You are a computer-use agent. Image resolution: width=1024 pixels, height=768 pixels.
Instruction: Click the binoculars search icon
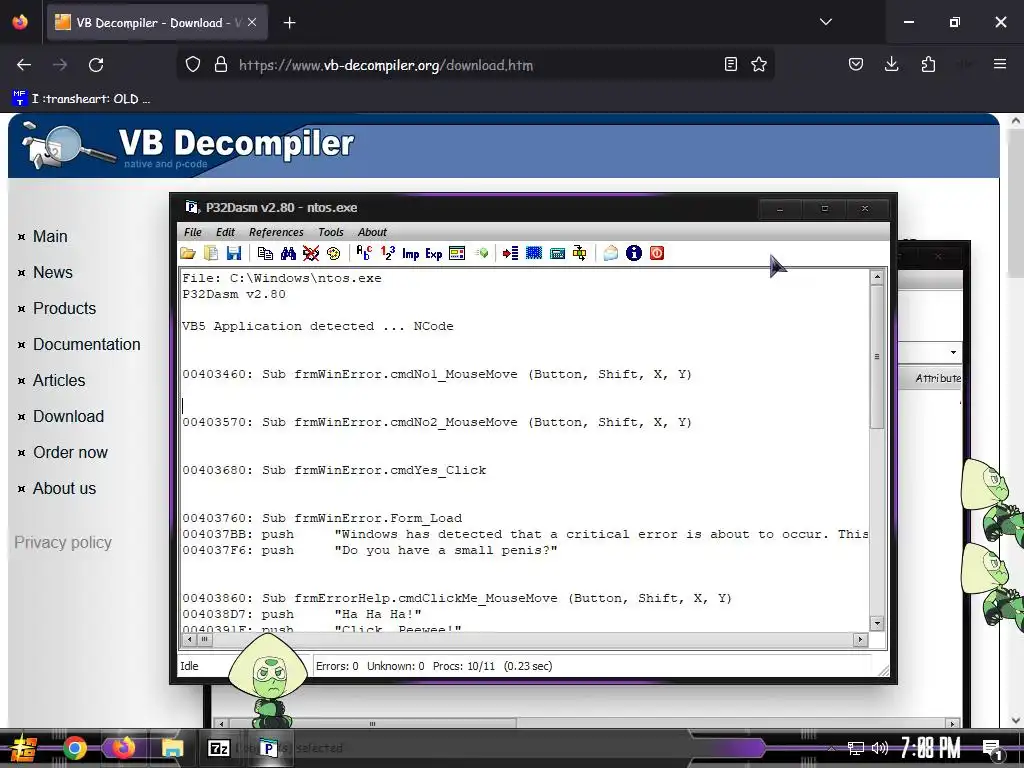pyautogui.click(x=288, y=253)
